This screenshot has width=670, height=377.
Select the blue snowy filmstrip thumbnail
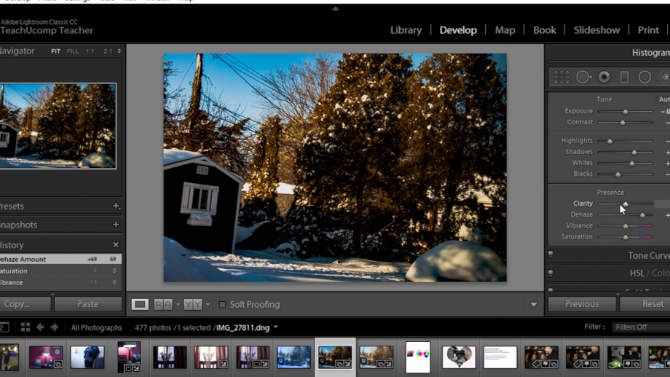[294, 357]
